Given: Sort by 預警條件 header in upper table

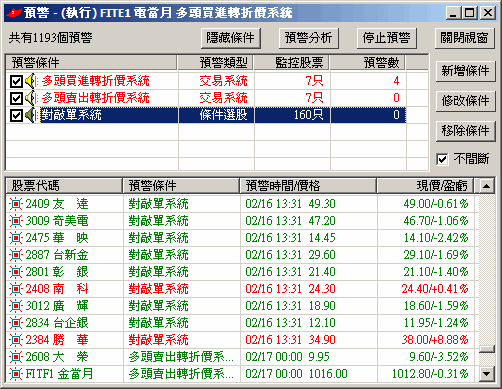Looking at the screenshot, I should click(x=91, y=62).
